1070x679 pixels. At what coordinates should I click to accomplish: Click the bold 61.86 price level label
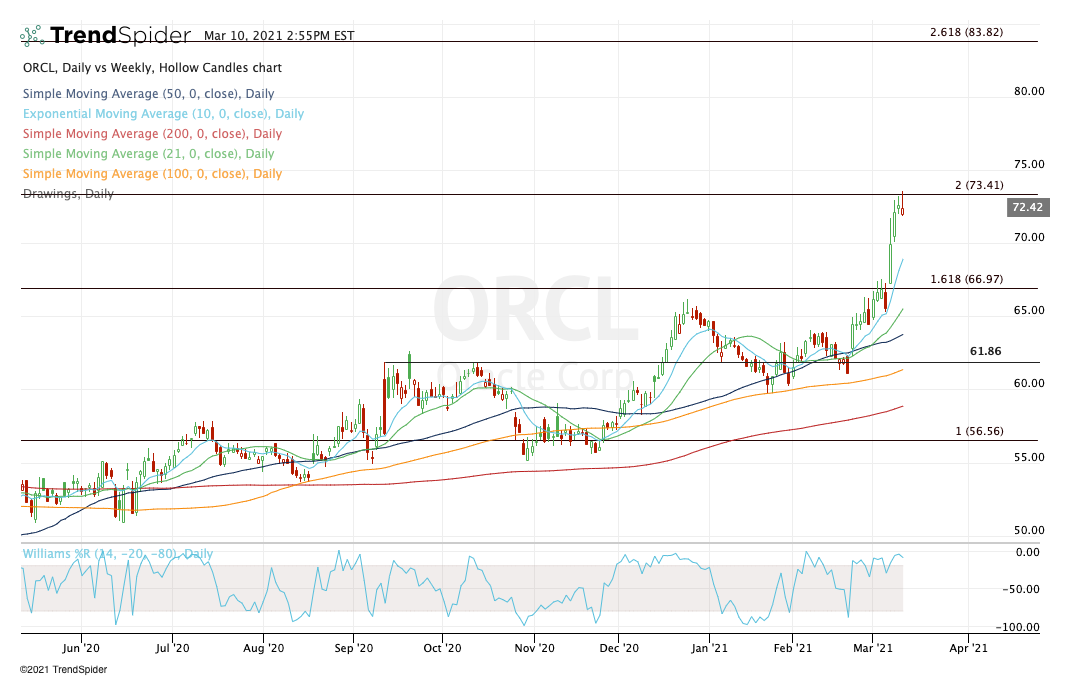(985, 352)
